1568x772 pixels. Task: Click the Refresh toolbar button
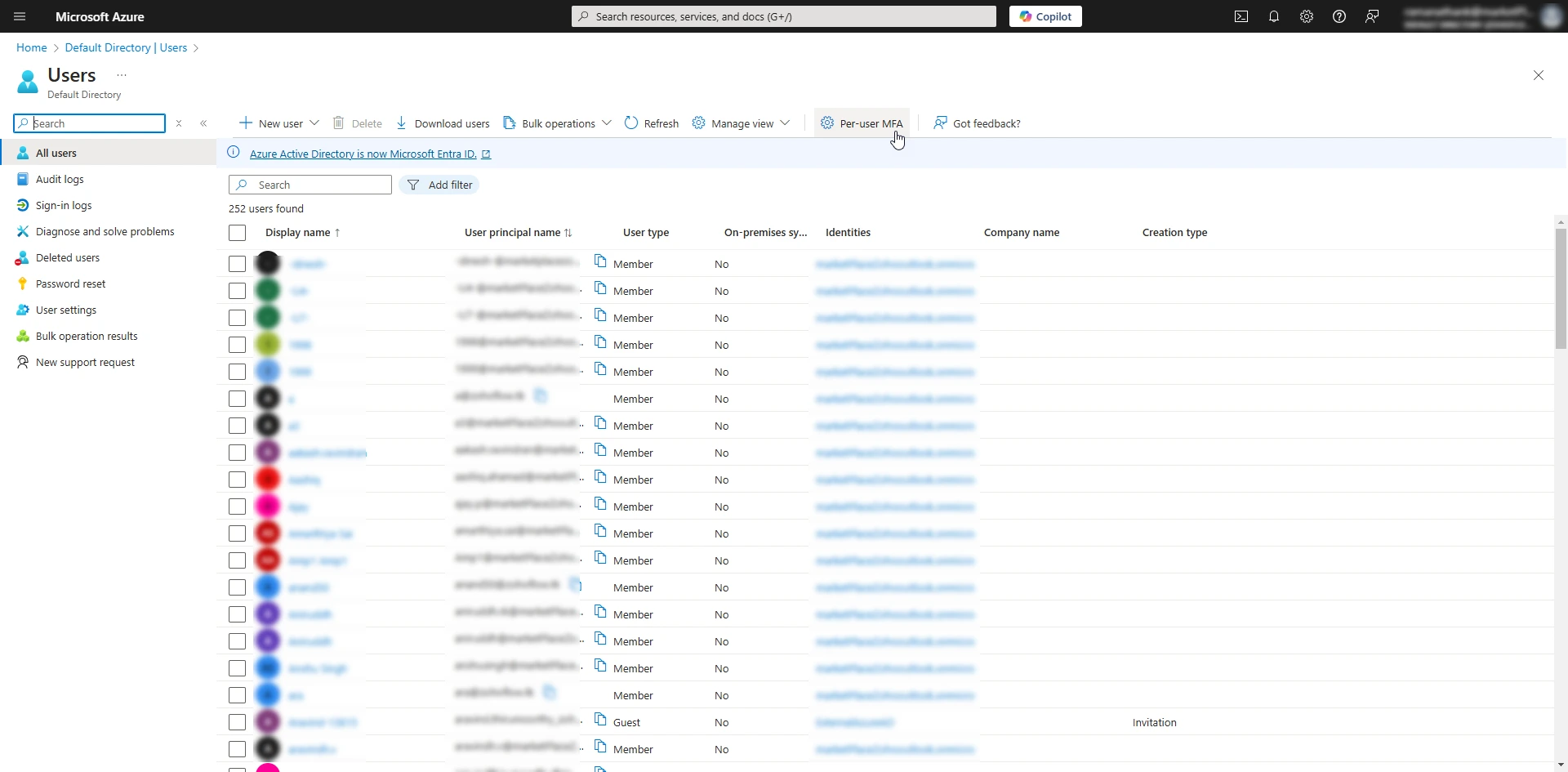pyautogui.click(x=652, y=123)
